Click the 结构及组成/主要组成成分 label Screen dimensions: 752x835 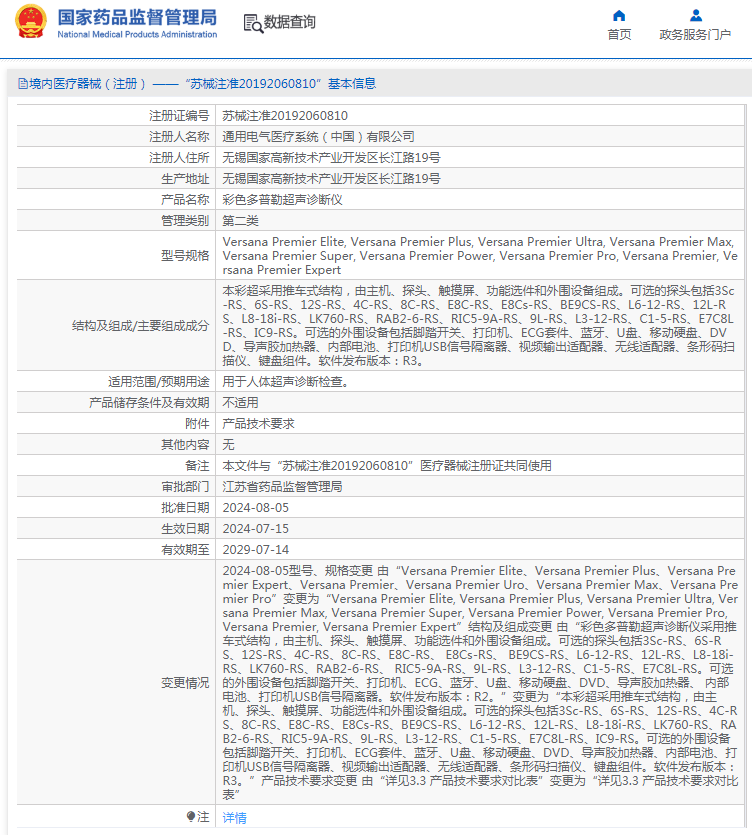141,325
